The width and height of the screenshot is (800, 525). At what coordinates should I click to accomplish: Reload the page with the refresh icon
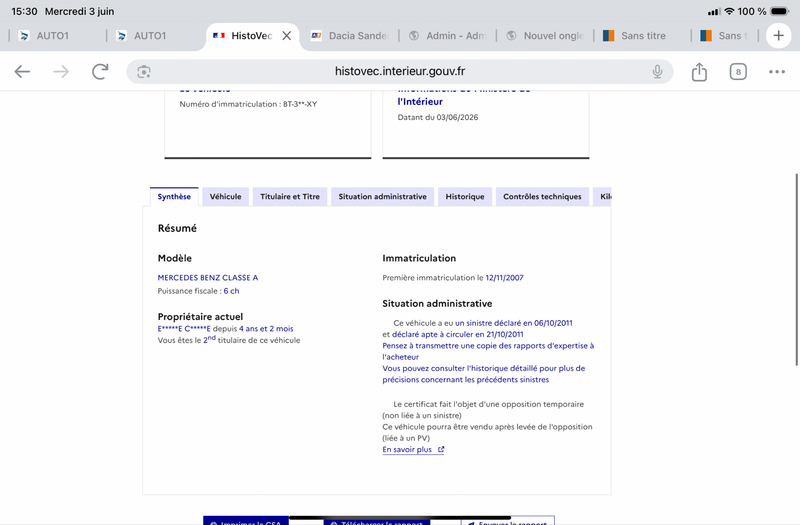[x=100, y=71]
